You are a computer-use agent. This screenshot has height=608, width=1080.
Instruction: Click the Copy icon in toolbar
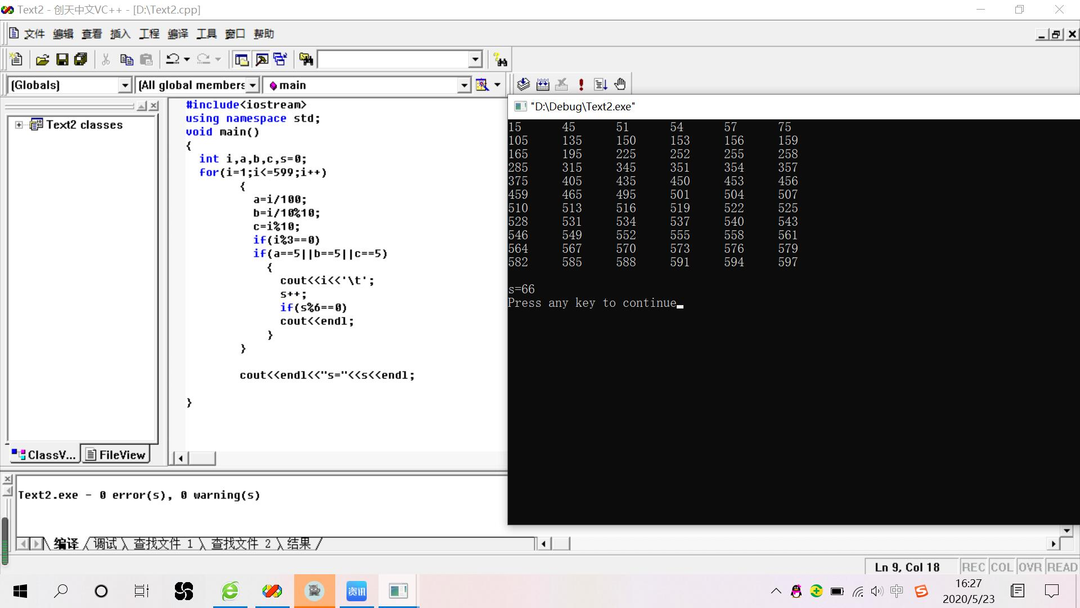[x=126, y=60]
